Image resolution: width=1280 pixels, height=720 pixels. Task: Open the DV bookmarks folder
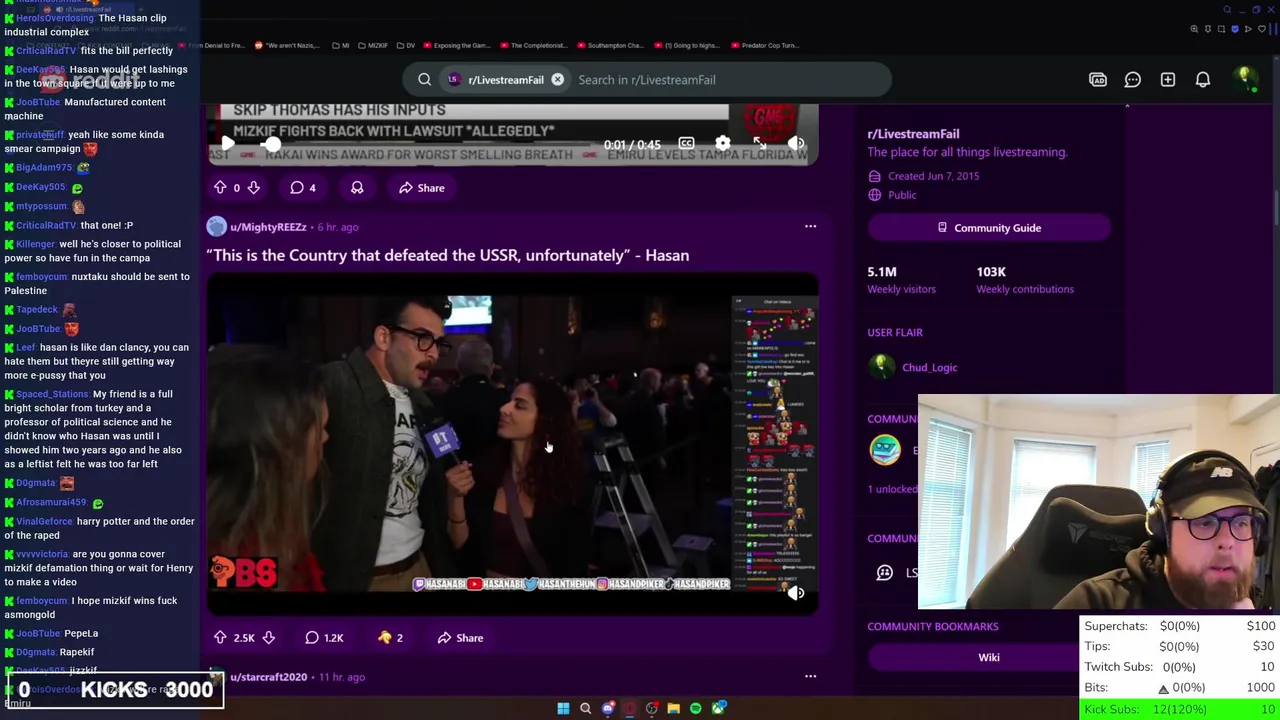point(405,45)
